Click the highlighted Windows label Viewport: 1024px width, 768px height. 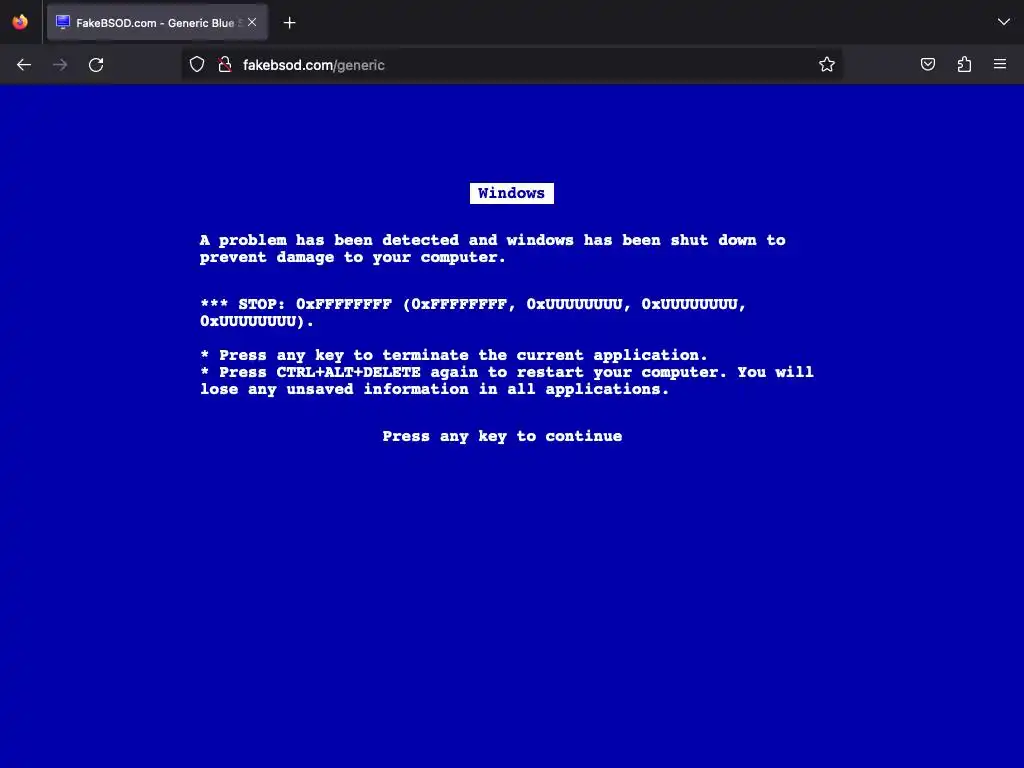coord(512,193)
